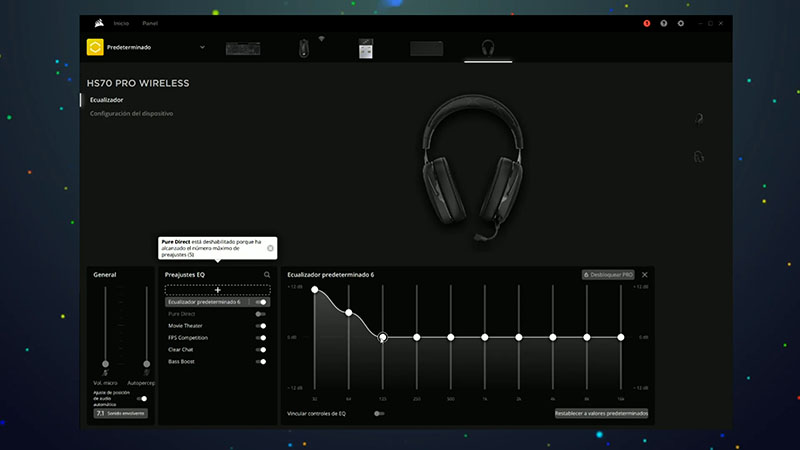Click the lower headset view icon at right
800x450 pixels.
click(x=699, y=157)
